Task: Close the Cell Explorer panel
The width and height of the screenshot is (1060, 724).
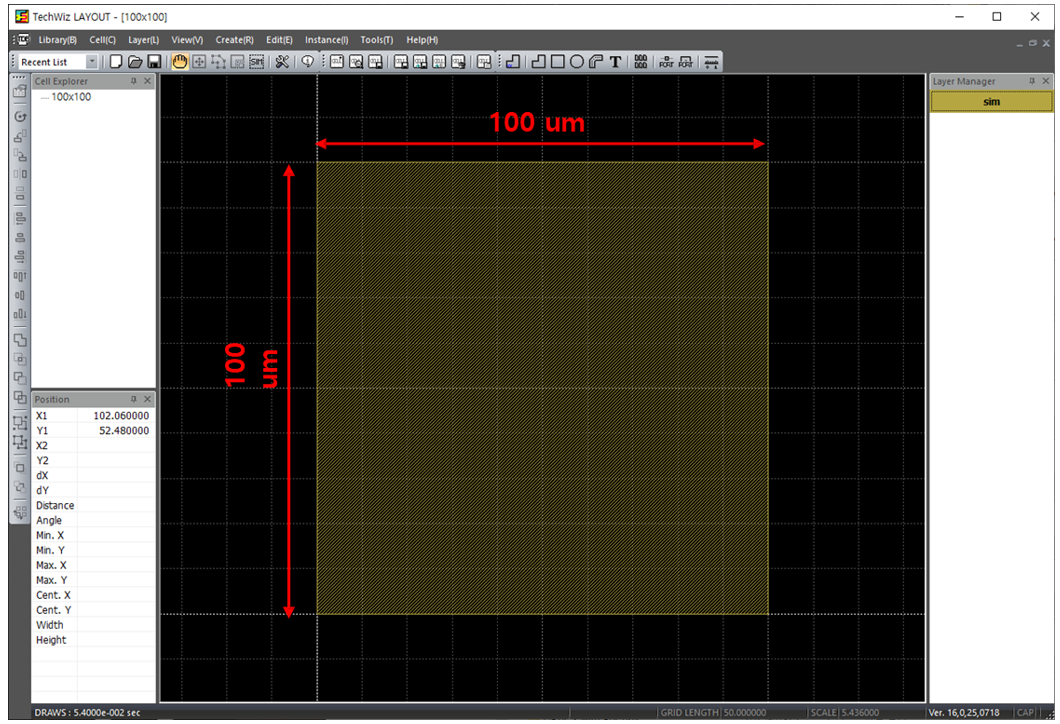Action: tap(148, 81)
